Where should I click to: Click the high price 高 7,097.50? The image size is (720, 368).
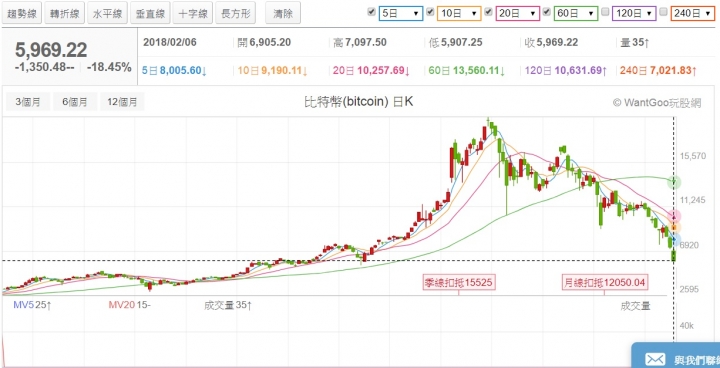tap(360, 43)
